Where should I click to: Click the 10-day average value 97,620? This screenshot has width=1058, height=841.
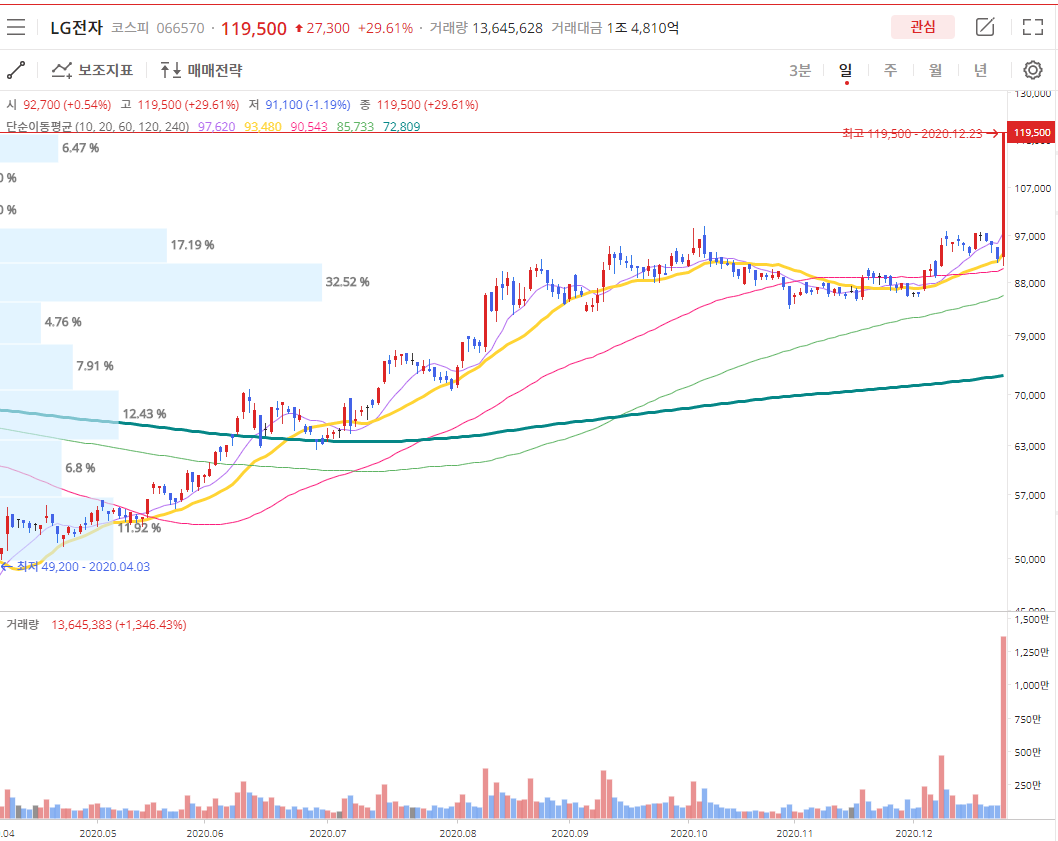(x=217, y=126)
